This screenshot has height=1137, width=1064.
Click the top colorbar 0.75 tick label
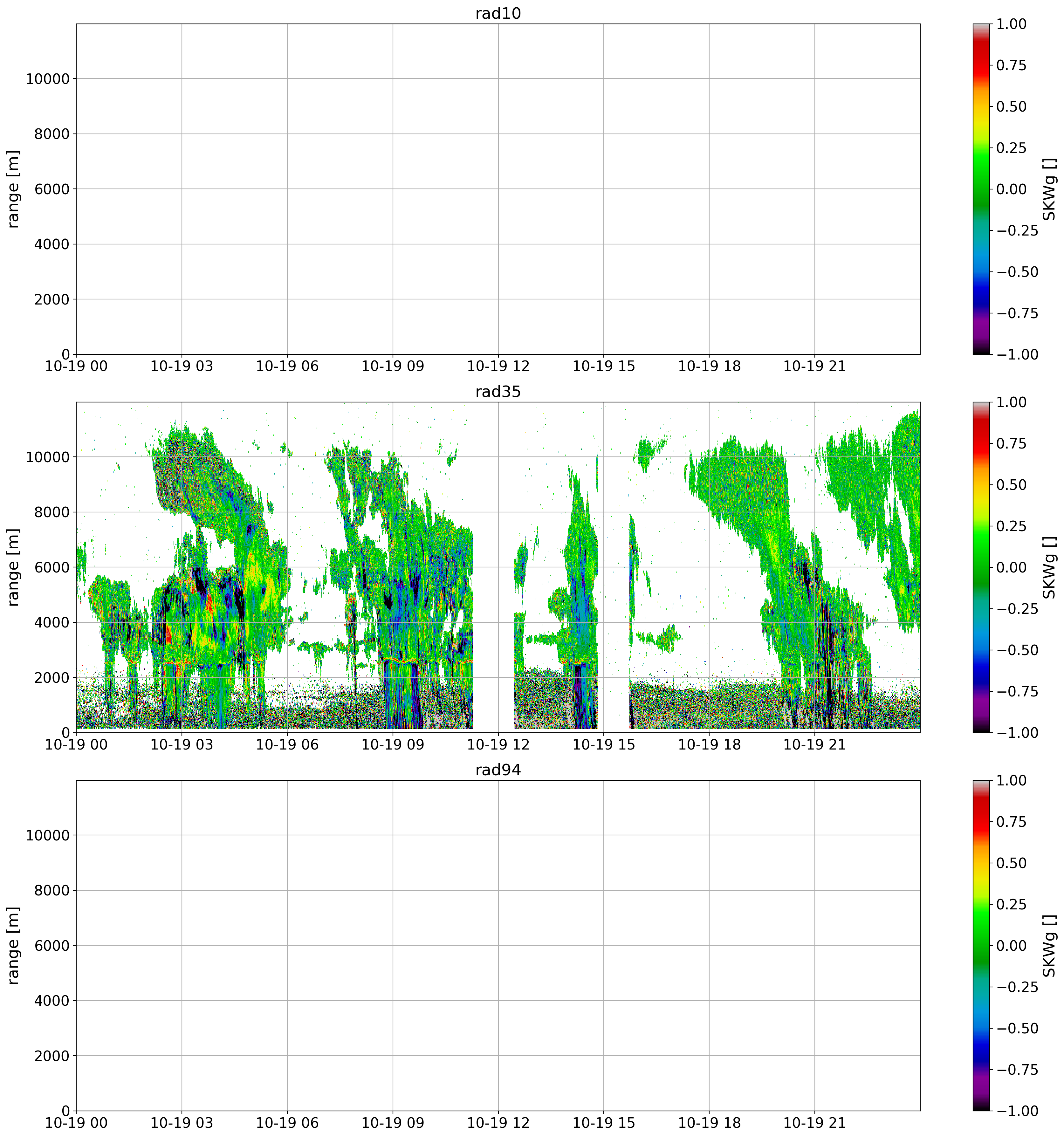(x=1011, y=66)
